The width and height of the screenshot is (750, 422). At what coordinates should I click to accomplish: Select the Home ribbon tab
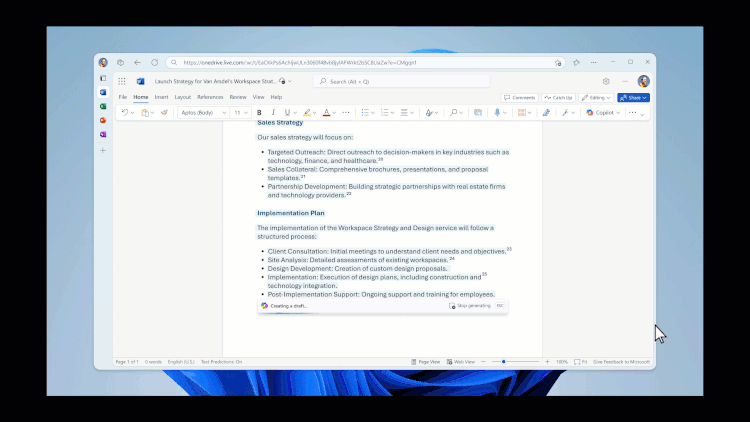(x=141, y=97)
